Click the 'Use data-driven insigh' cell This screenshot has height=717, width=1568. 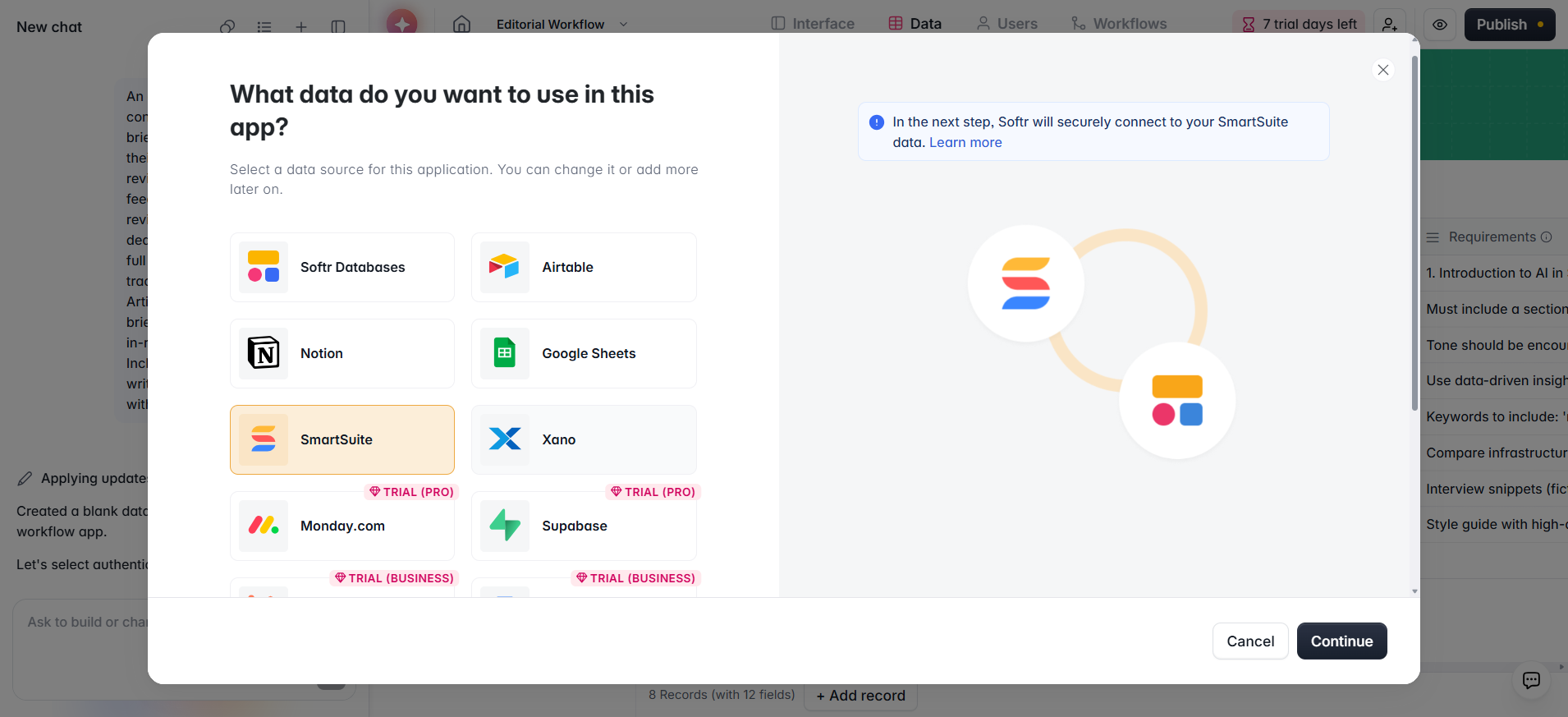(x=1494, y=380)
